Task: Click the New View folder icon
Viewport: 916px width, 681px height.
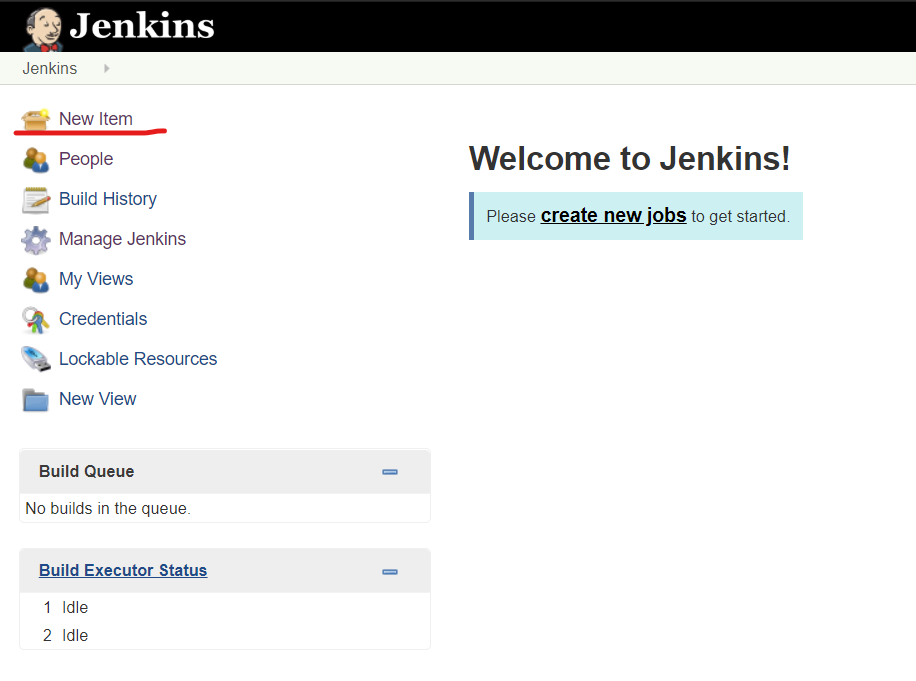Action: [x=36, y=400]
